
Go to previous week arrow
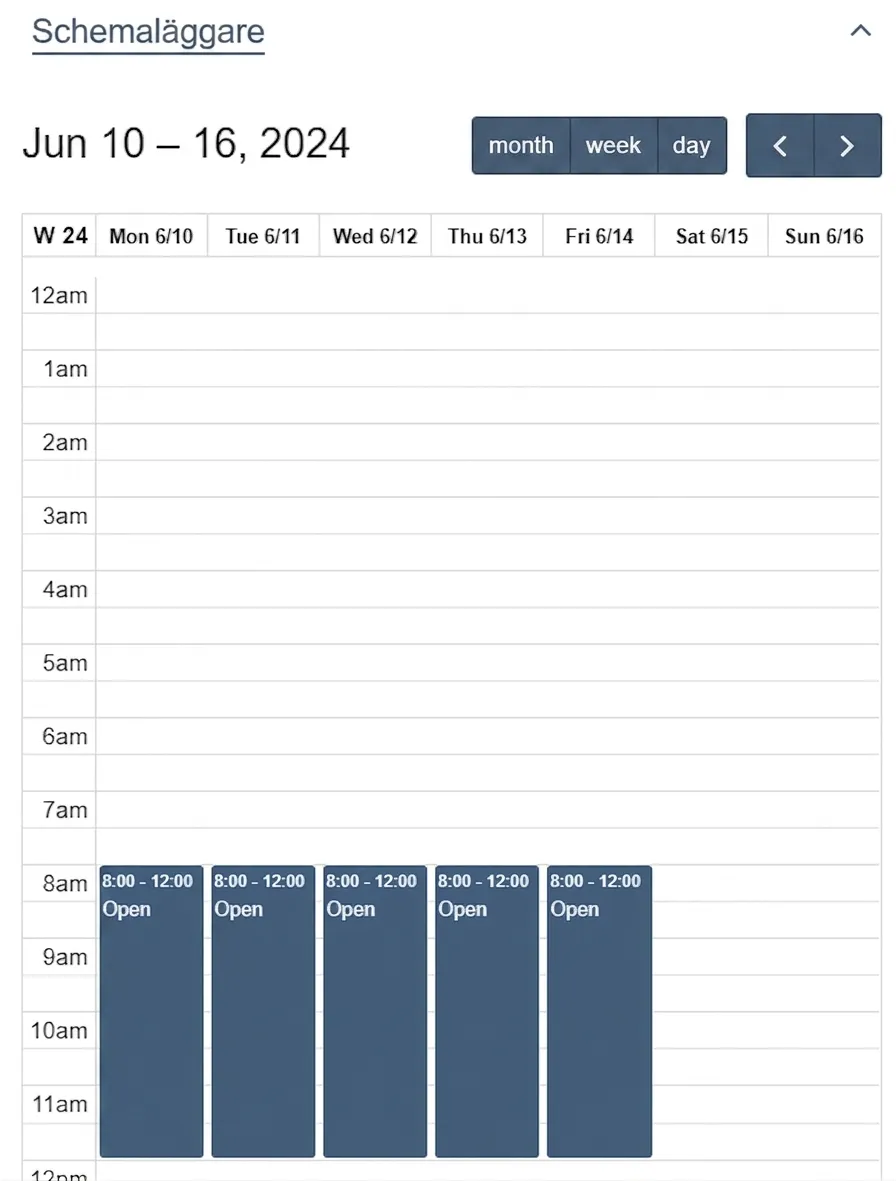(780, 145)
